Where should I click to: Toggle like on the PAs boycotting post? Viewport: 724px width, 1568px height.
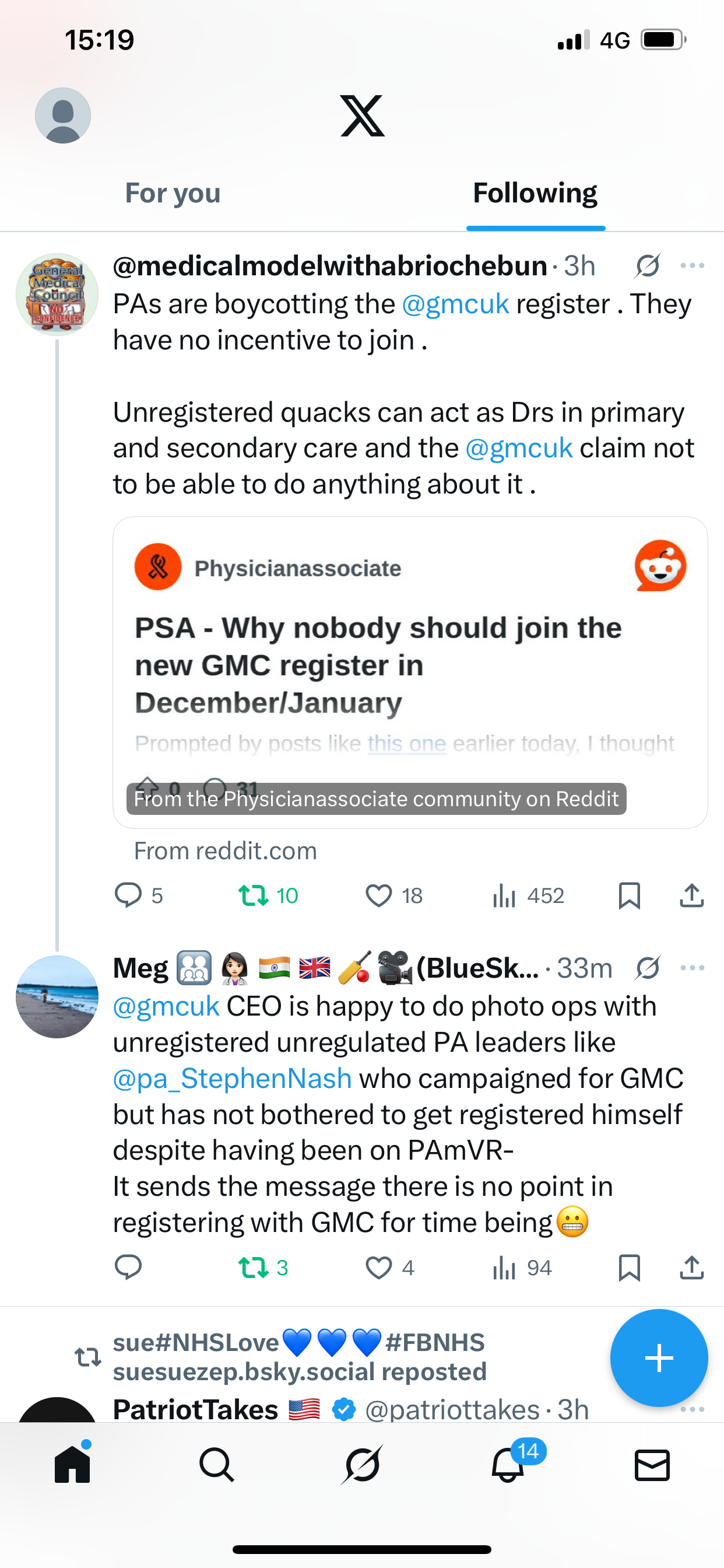(378, 896)
